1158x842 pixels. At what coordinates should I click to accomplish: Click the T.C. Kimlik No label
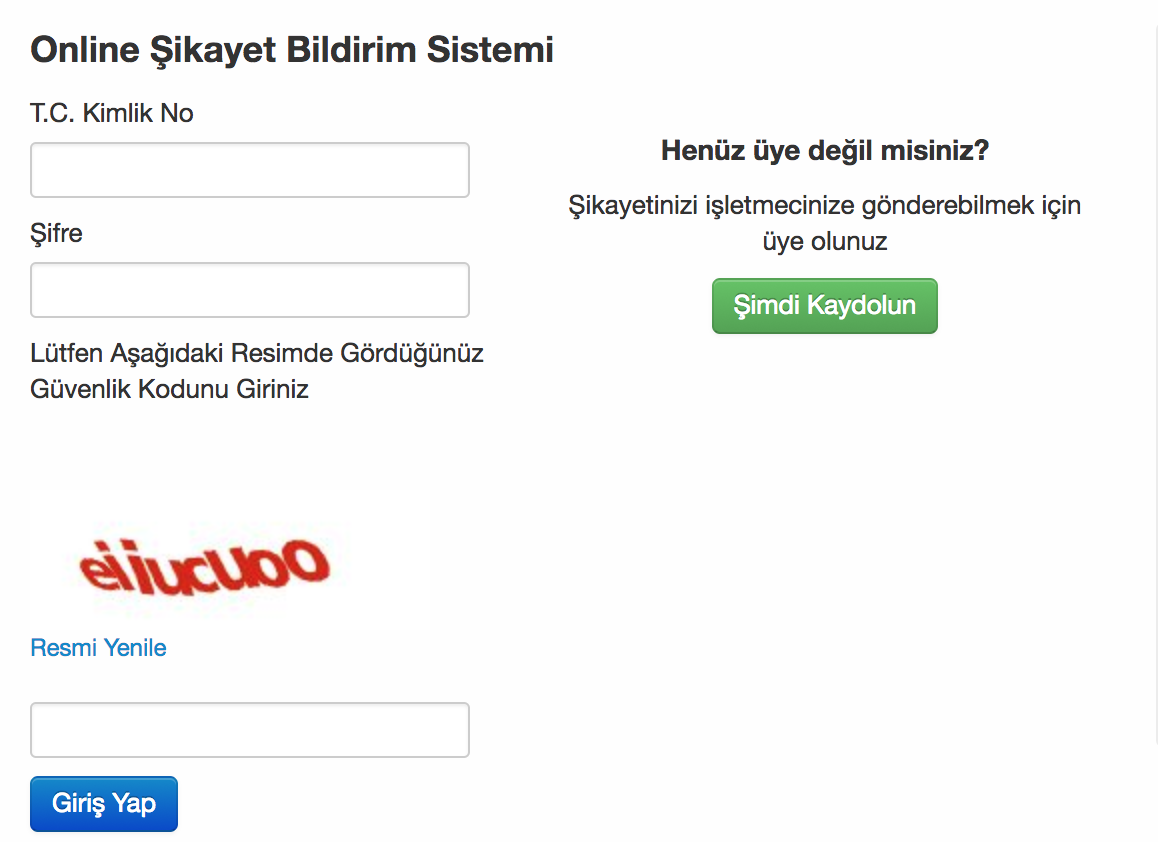(x=112, y=113)
